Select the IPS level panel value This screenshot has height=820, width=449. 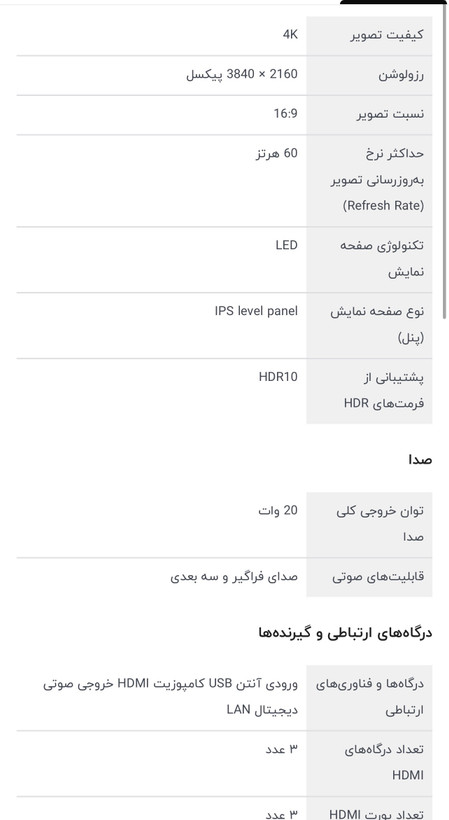pyautogui.click(x=256, y=311)
